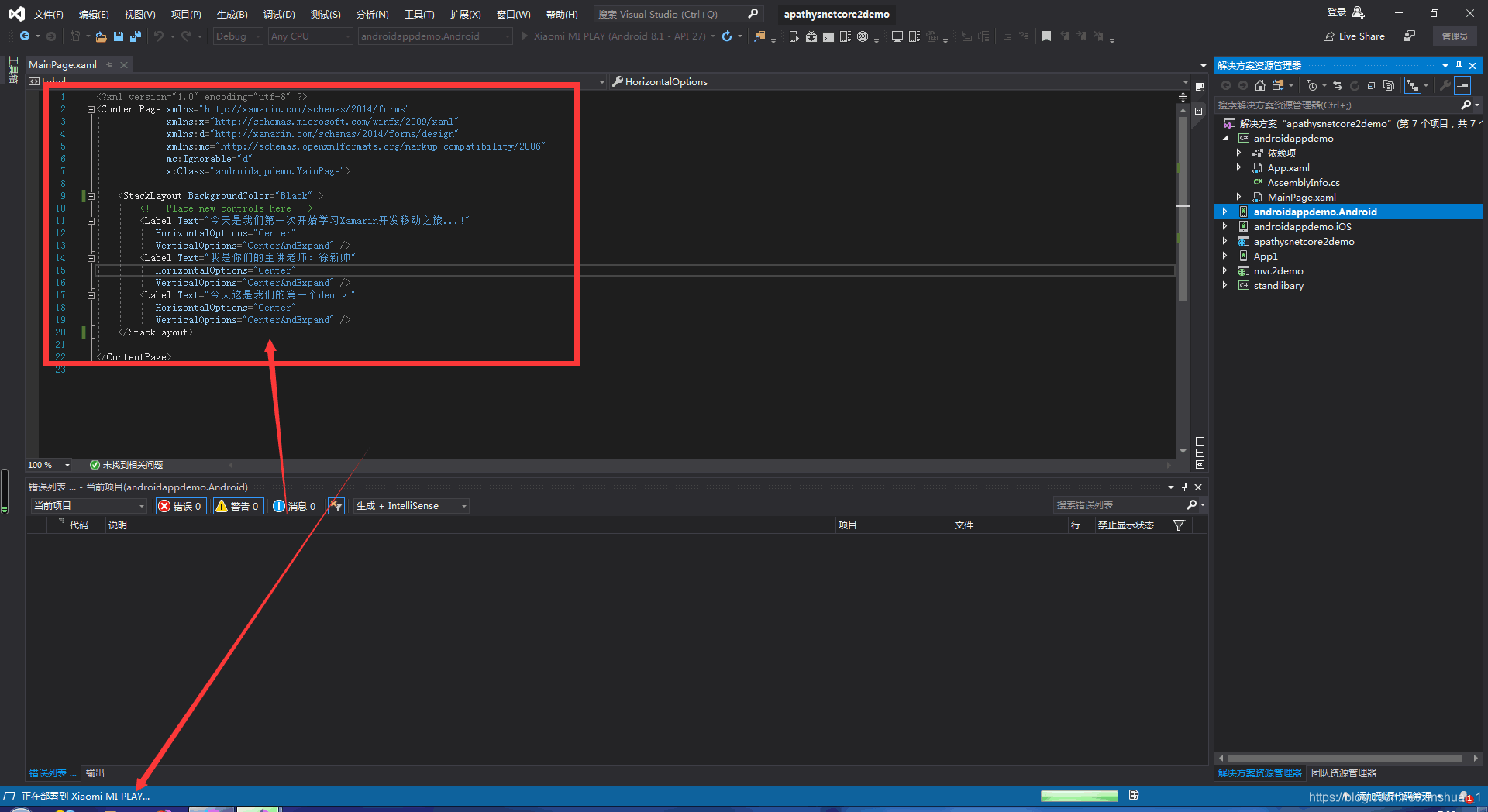1488x812 pixels.
Task: Toggle the Messages 0 filter button
Action: point(295,506)
